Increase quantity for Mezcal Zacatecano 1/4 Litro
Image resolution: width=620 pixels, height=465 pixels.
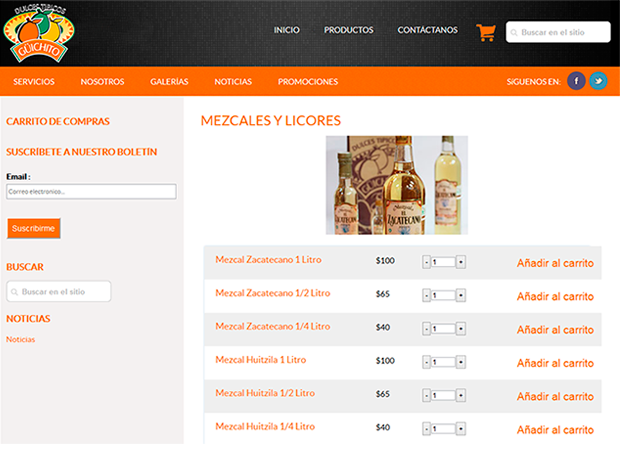[461, 329]
